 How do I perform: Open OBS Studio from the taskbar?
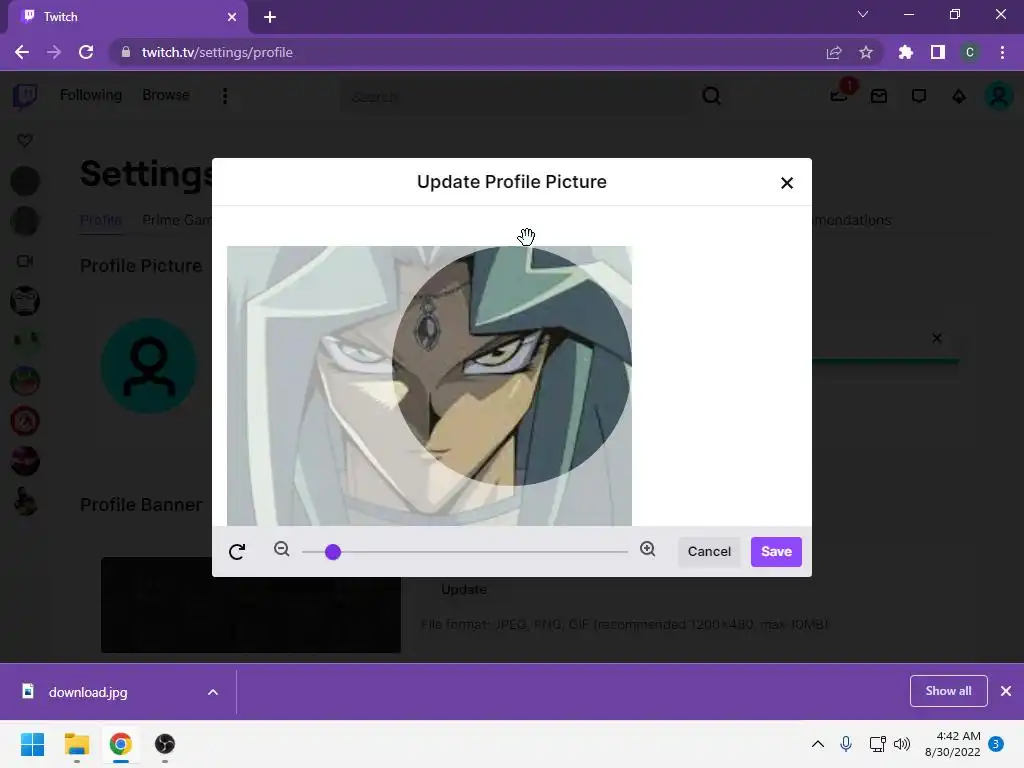(165, 744)
